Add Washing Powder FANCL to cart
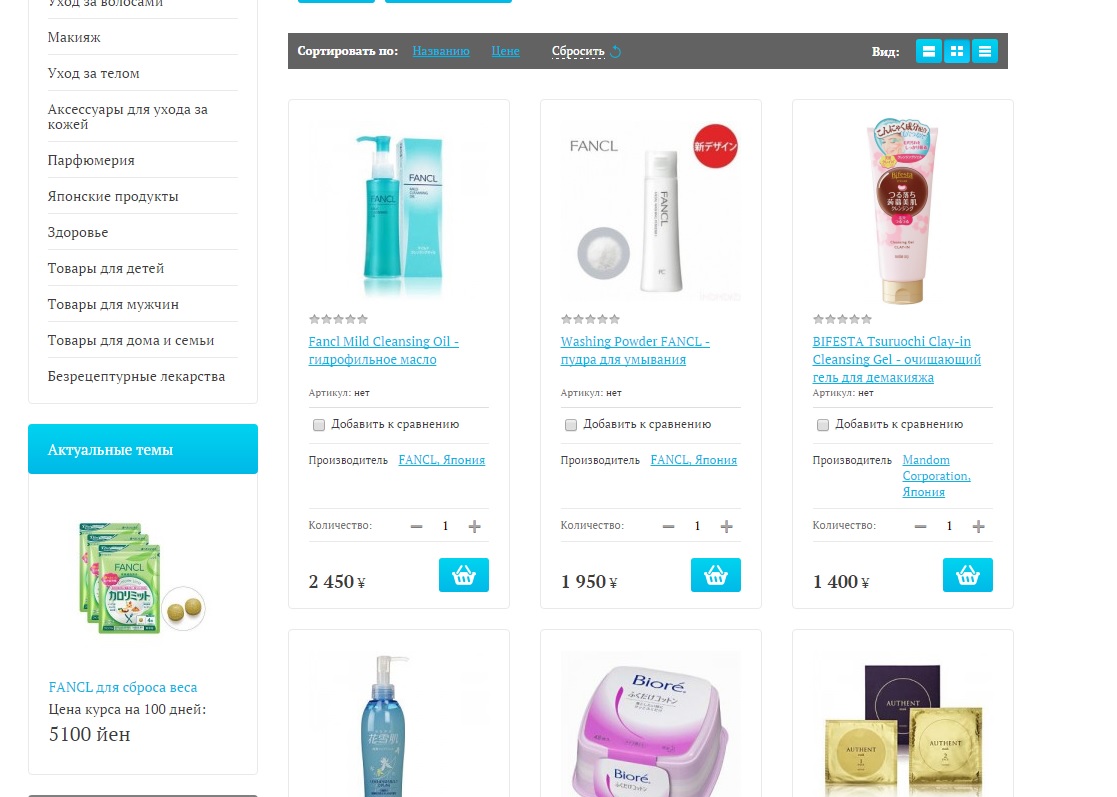 pyautogui.click(x=716, y=575)
